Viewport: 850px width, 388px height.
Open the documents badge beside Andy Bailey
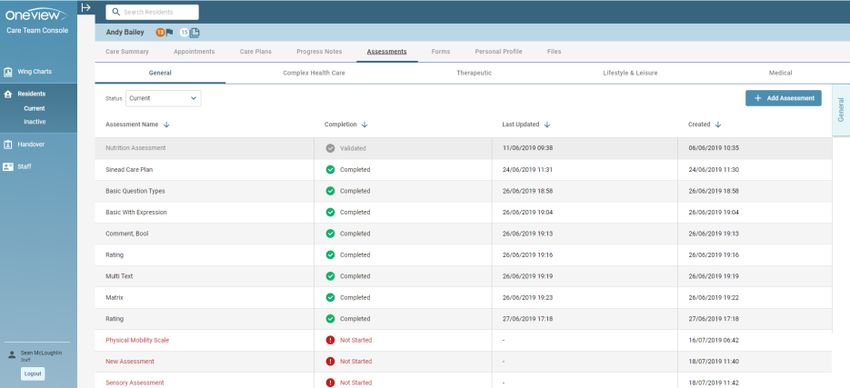point(190,33)
